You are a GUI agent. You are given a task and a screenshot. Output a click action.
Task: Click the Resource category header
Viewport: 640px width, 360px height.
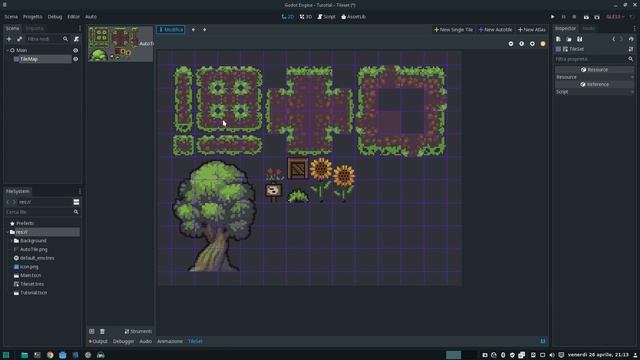(x=594, y=70)
